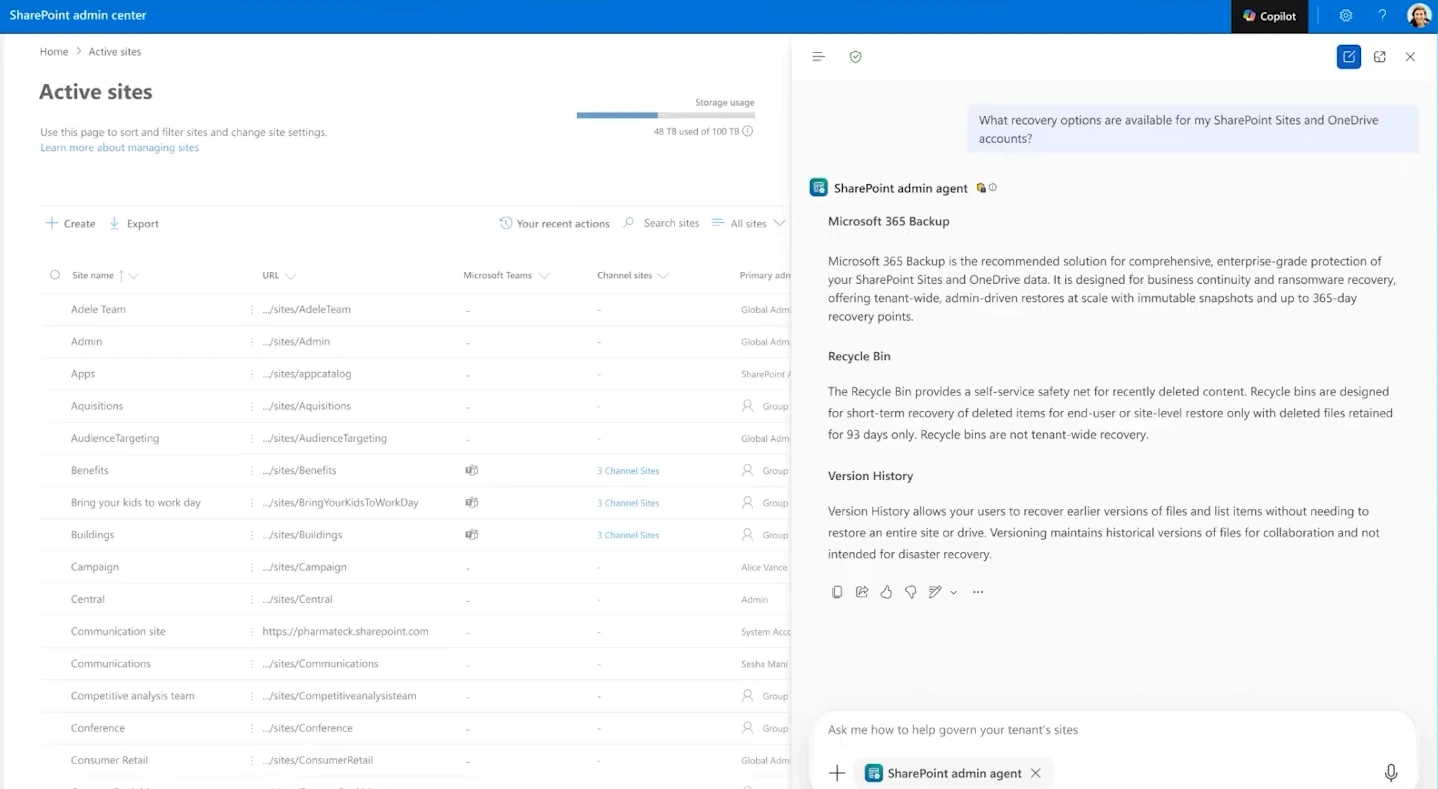The height and width of the screenshot is (789, 1438).
Task: Open the row menu dots for Campaign
Action: click(252, 567)
